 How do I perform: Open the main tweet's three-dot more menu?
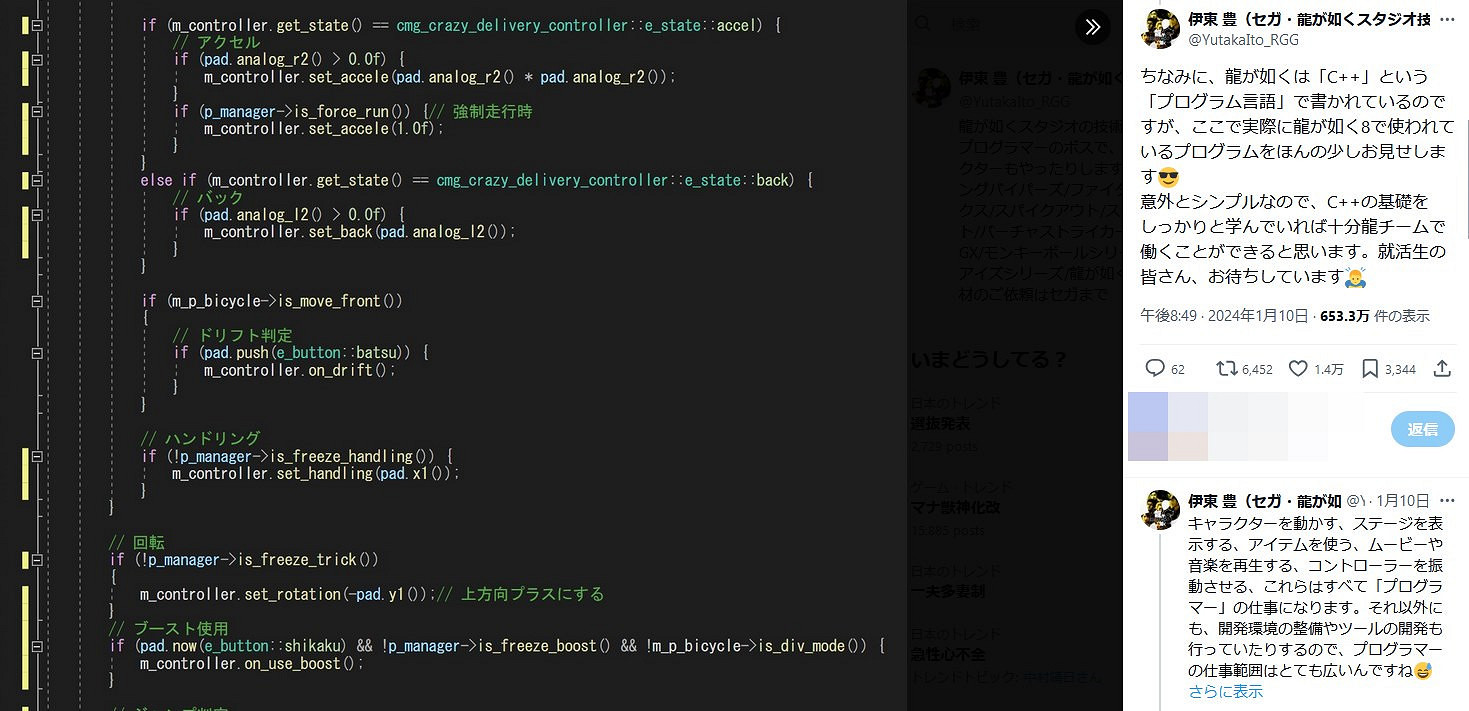click(1447, 21)
